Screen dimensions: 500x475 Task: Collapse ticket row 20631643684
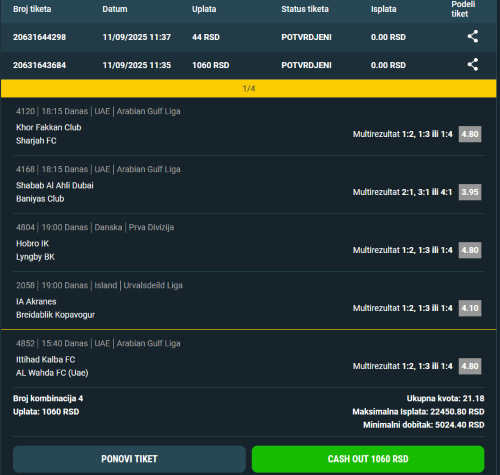[249, 65]
